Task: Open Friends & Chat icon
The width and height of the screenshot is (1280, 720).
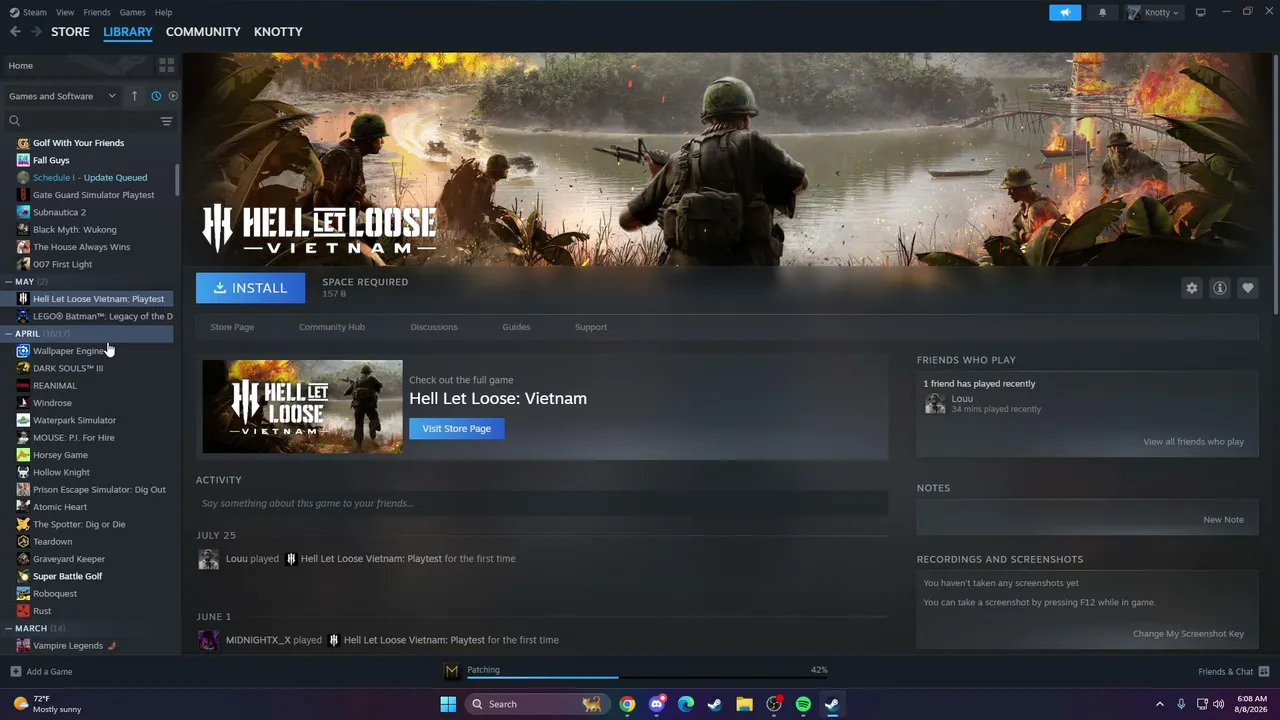Action: click(1264, 671)
